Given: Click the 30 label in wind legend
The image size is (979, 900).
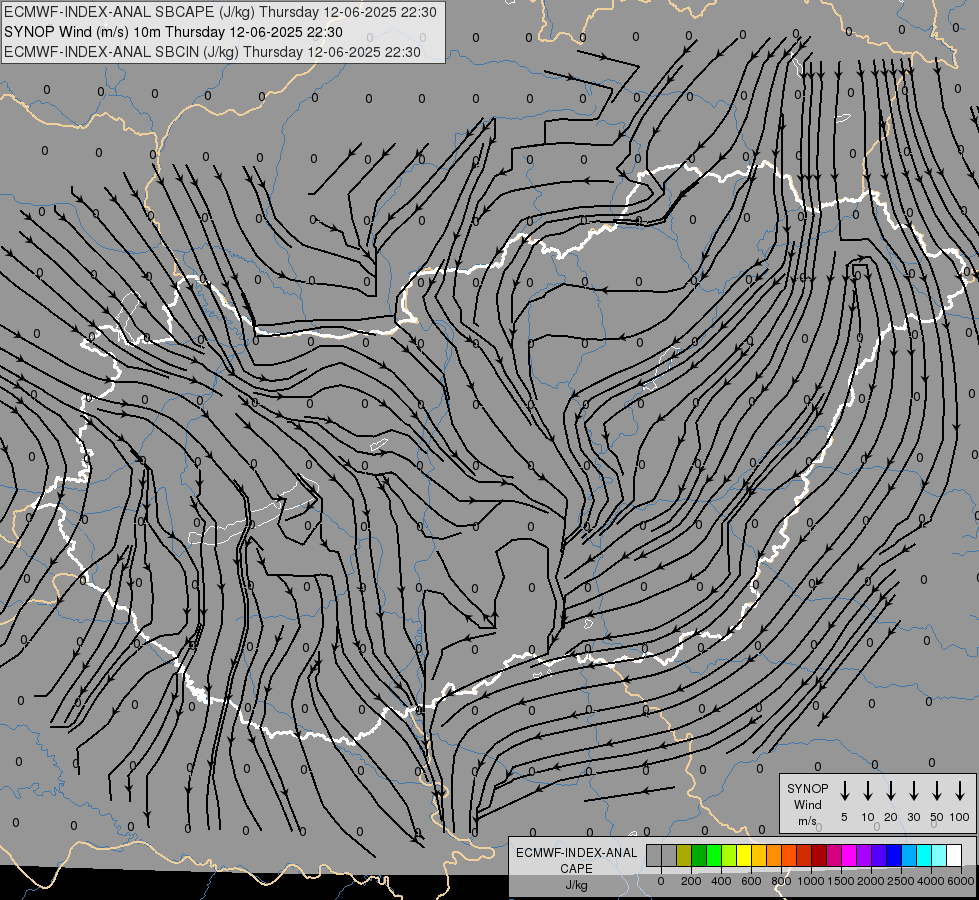Looking at the screenshot, I should point(913,817).
